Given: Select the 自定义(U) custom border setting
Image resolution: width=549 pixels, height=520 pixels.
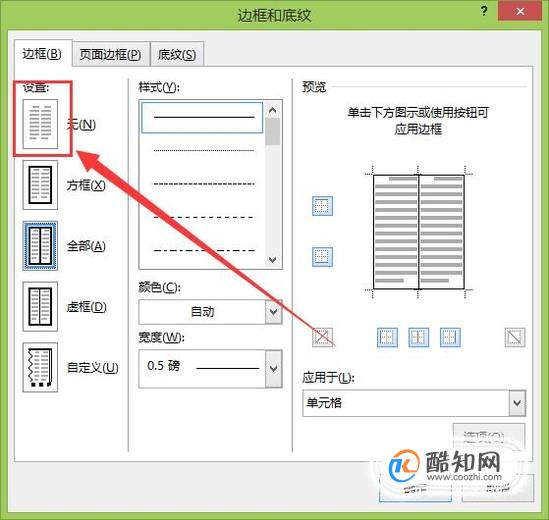Looking at the screenshot, I should coord(40,367).
